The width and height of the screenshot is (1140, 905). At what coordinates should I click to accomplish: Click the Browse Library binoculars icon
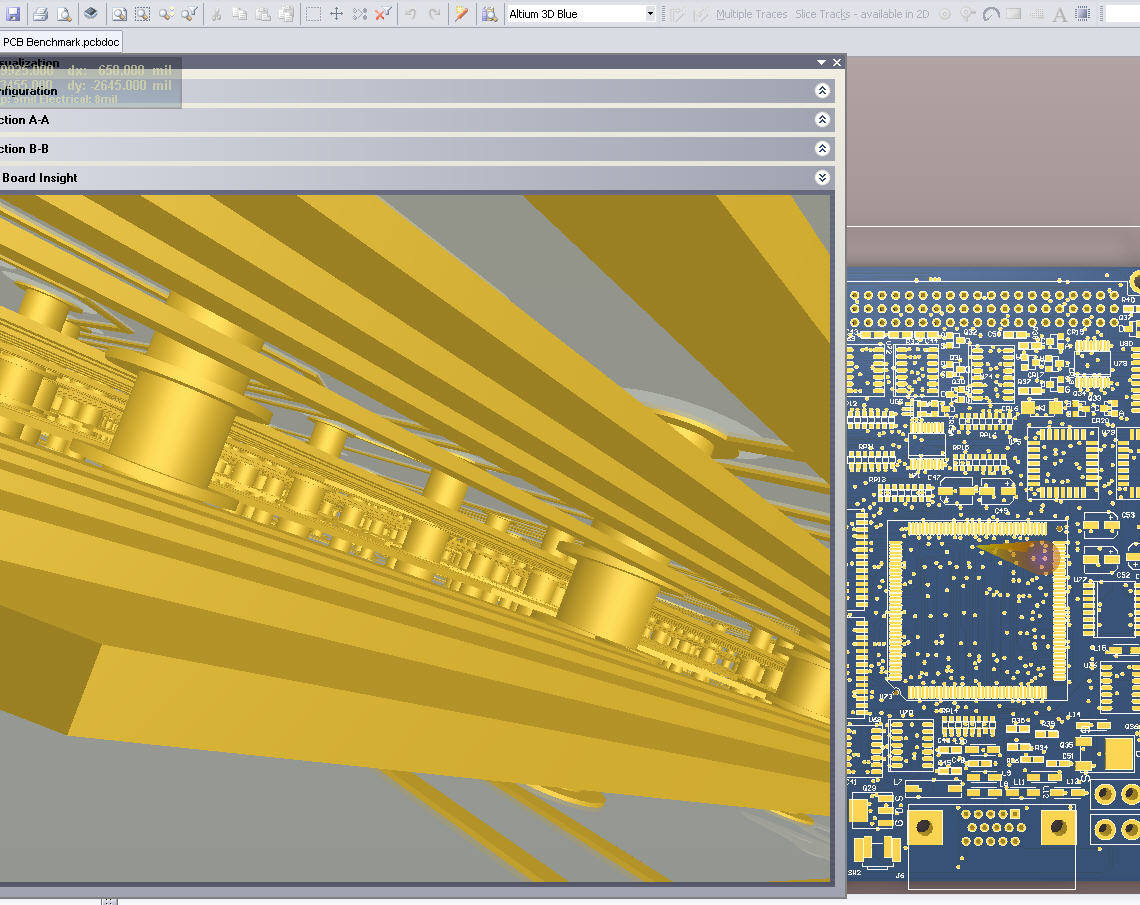490,13
